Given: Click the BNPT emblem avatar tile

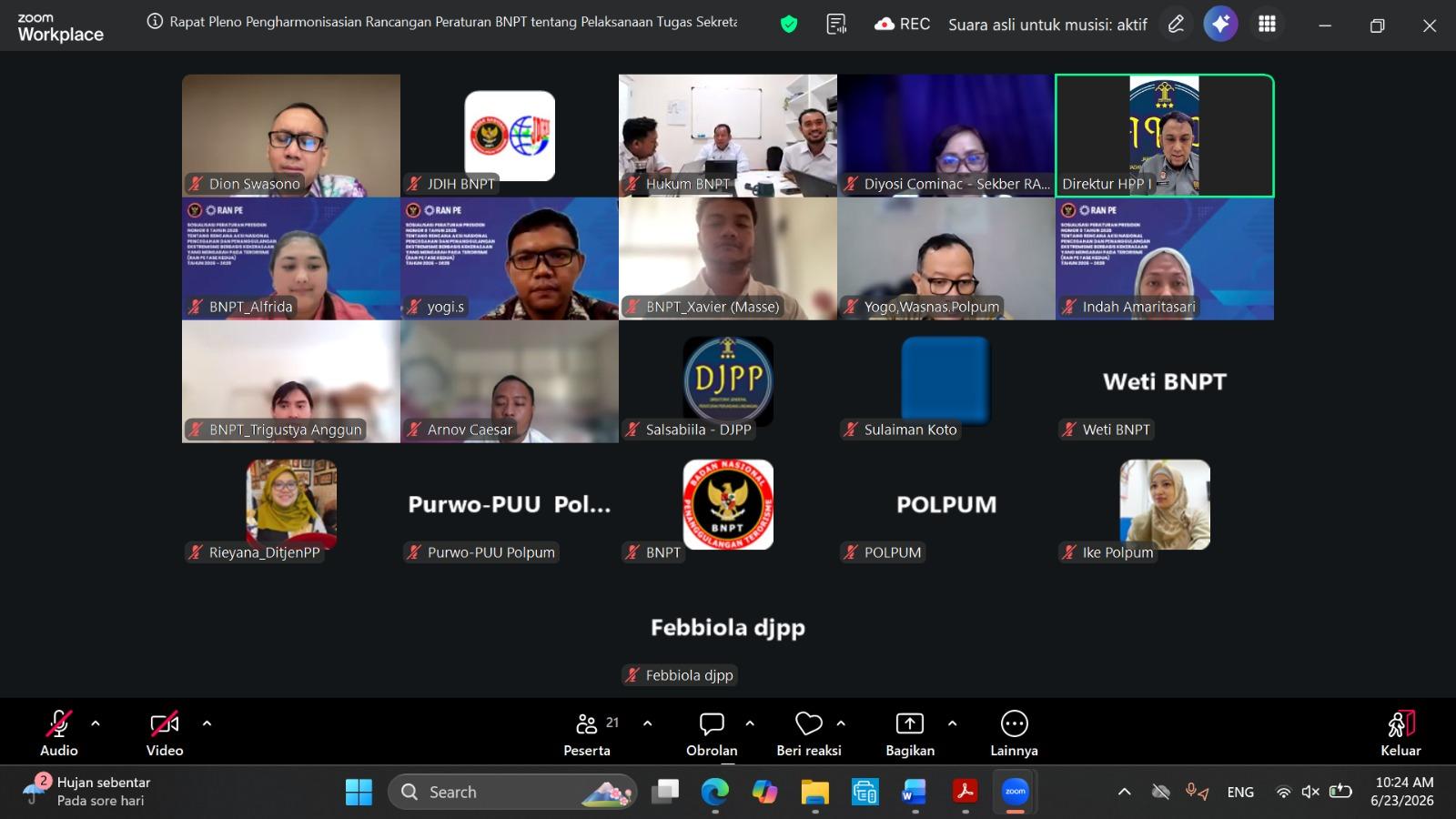Looking at the screenshot, I should coord(728,504).
